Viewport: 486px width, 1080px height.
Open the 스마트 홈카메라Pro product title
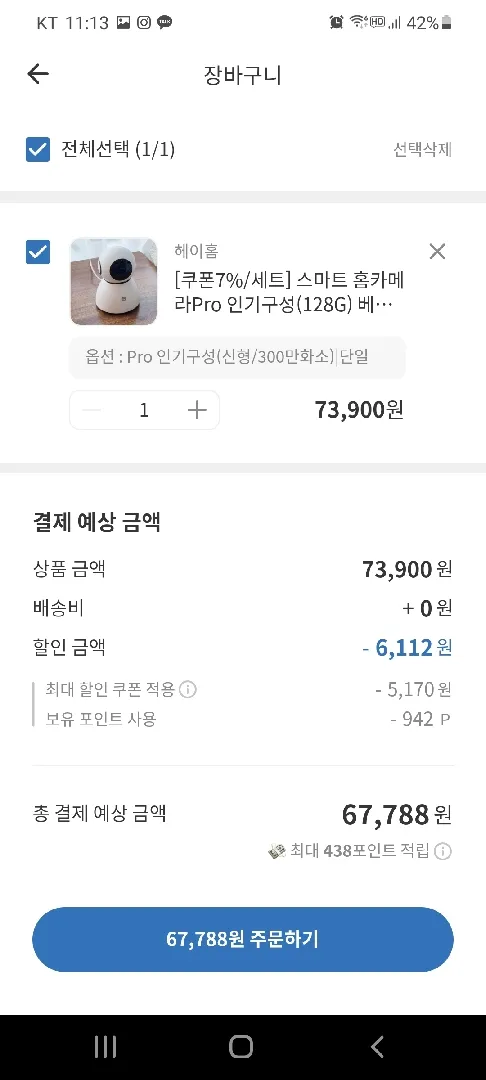tap(290, 292)
